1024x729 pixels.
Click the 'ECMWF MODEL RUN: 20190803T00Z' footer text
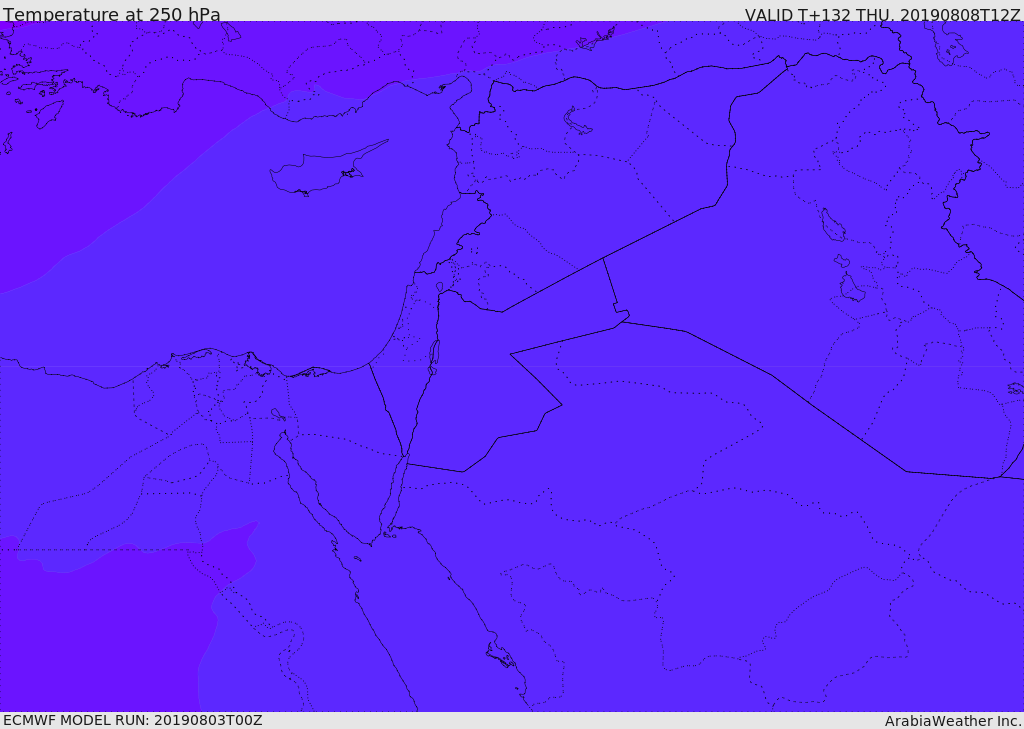[x=133, y=720]
